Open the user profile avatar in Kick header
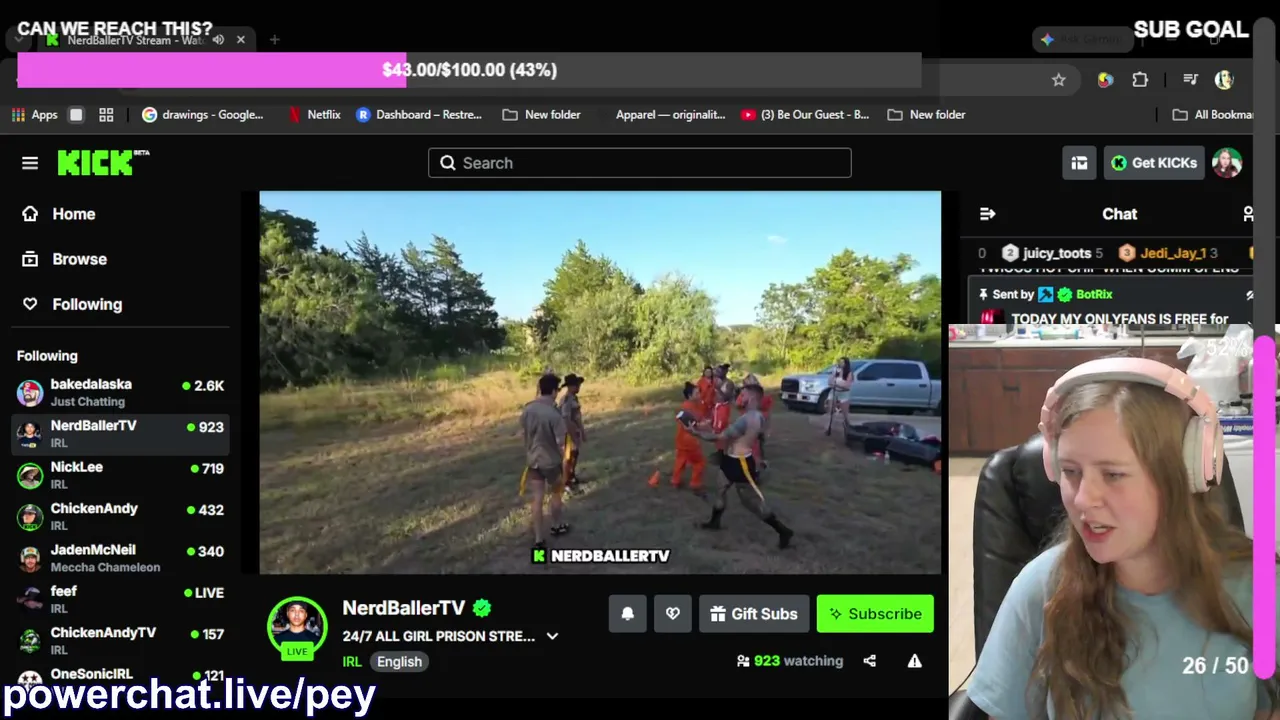This screenshot has width=1280, height=720. point(1227,163)
